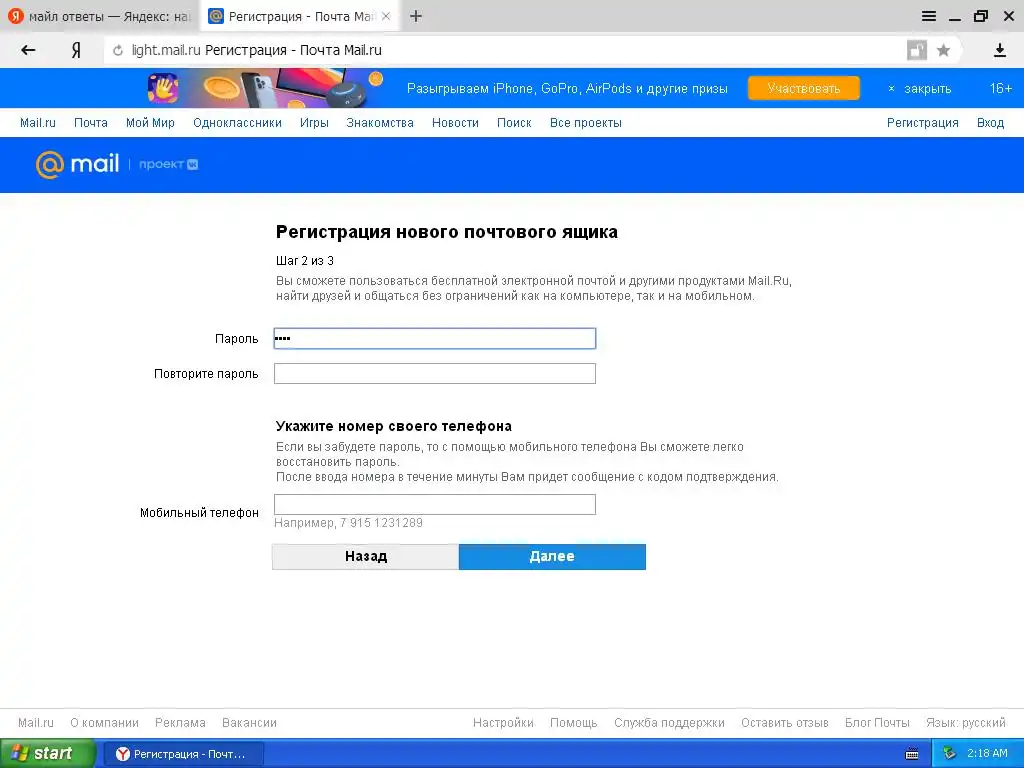Image resolution: width=1024 pixels, height=768 pixels.
Task: Click heading Укажите номер своего телефона
Action: (394, 426)
